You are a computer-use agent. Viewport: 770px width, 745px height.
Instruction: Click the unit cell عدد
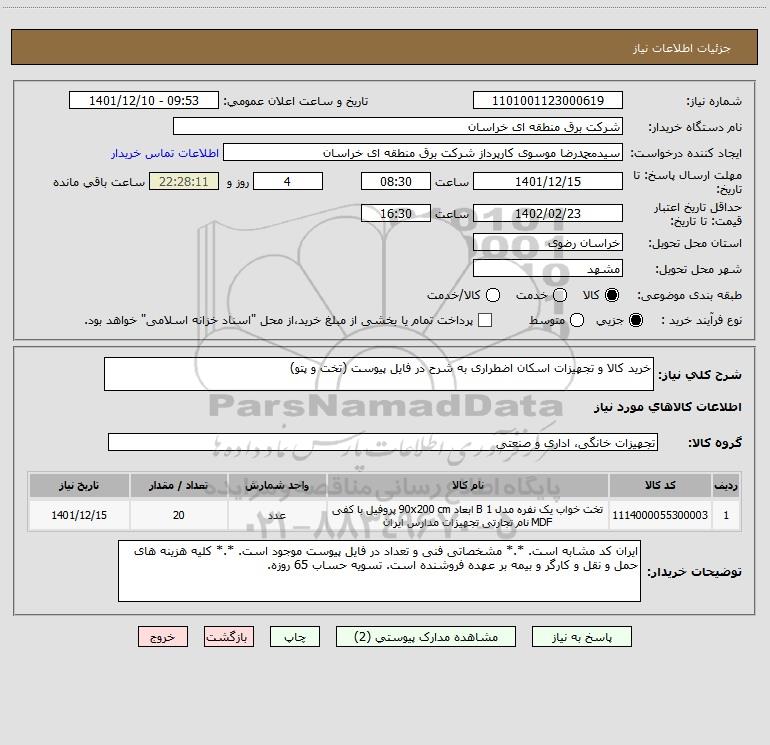point(277,515)
